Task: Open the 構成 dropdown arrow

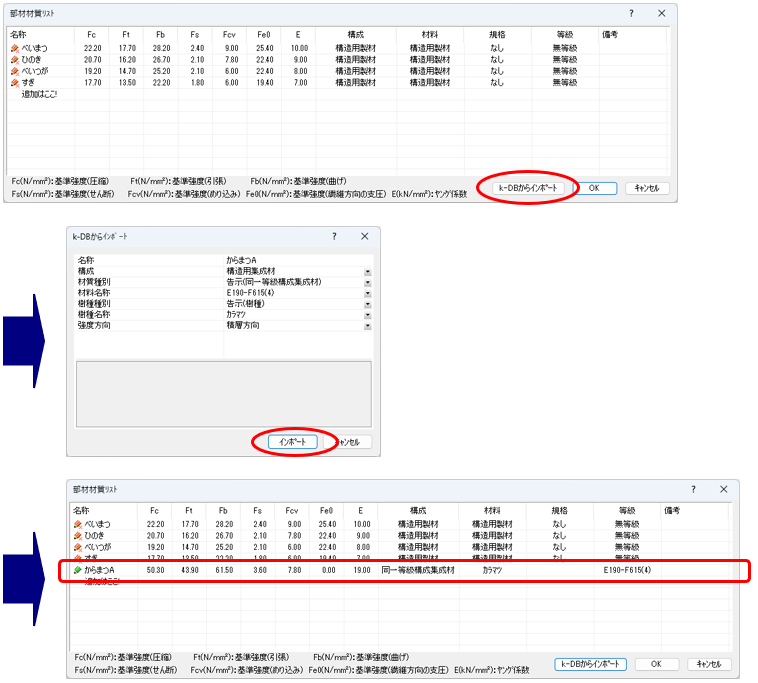Action: pyautogui.click(x=367, y=271)
